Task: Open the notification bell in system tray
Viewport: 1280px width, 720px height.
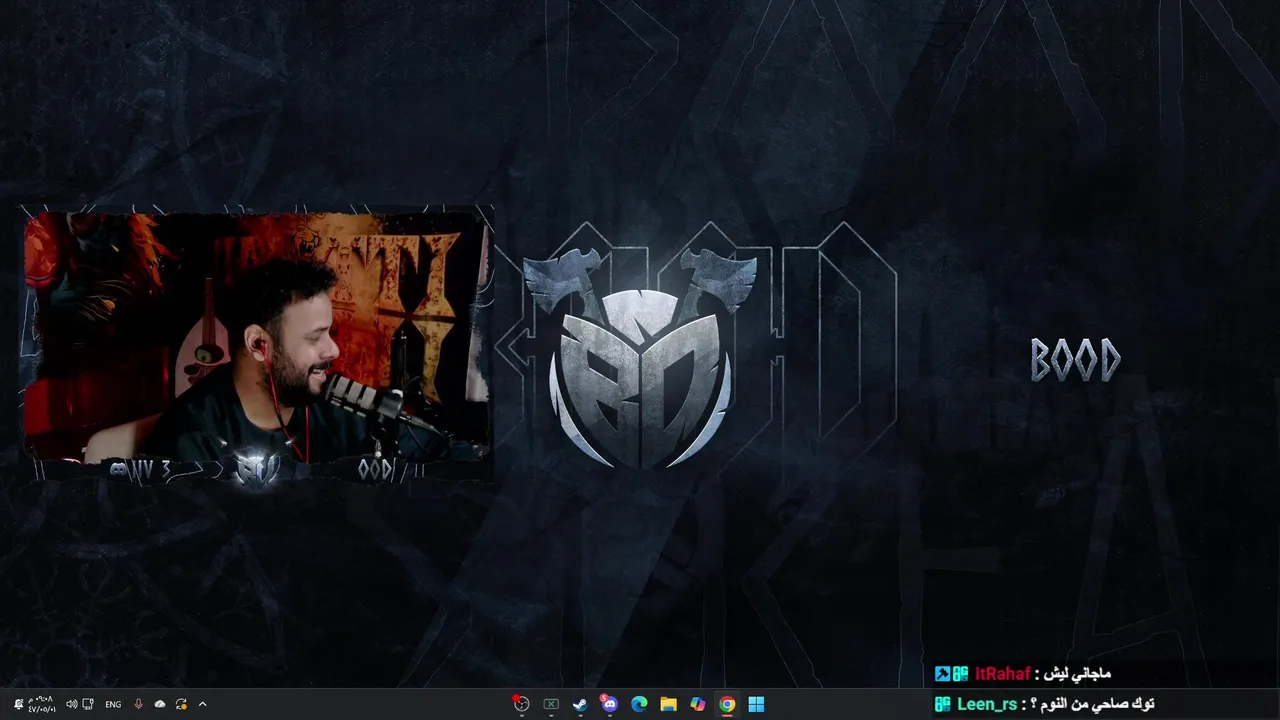Action: tap(18, 704)
